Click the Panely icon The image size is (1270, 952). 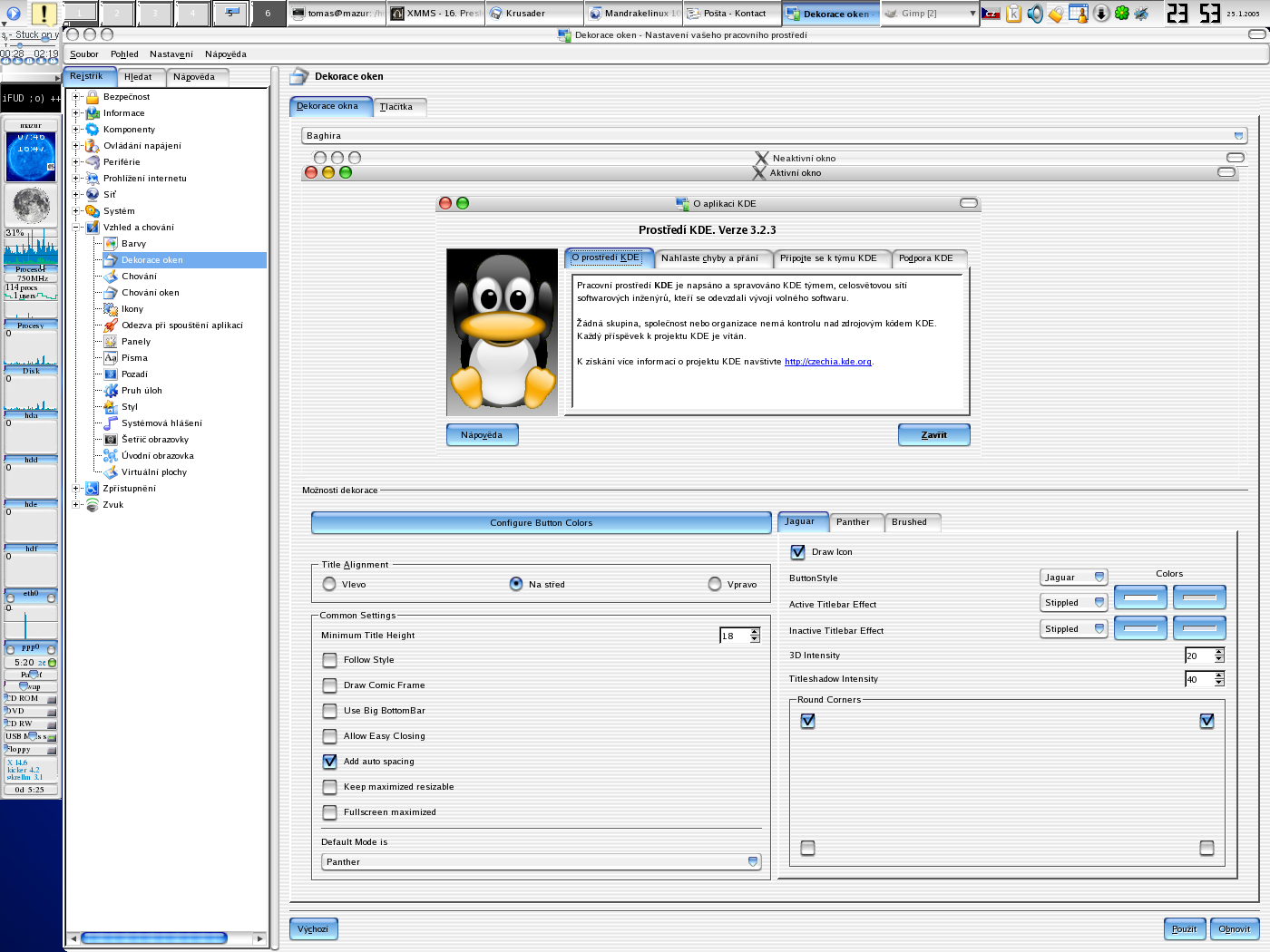pos(111,342)
